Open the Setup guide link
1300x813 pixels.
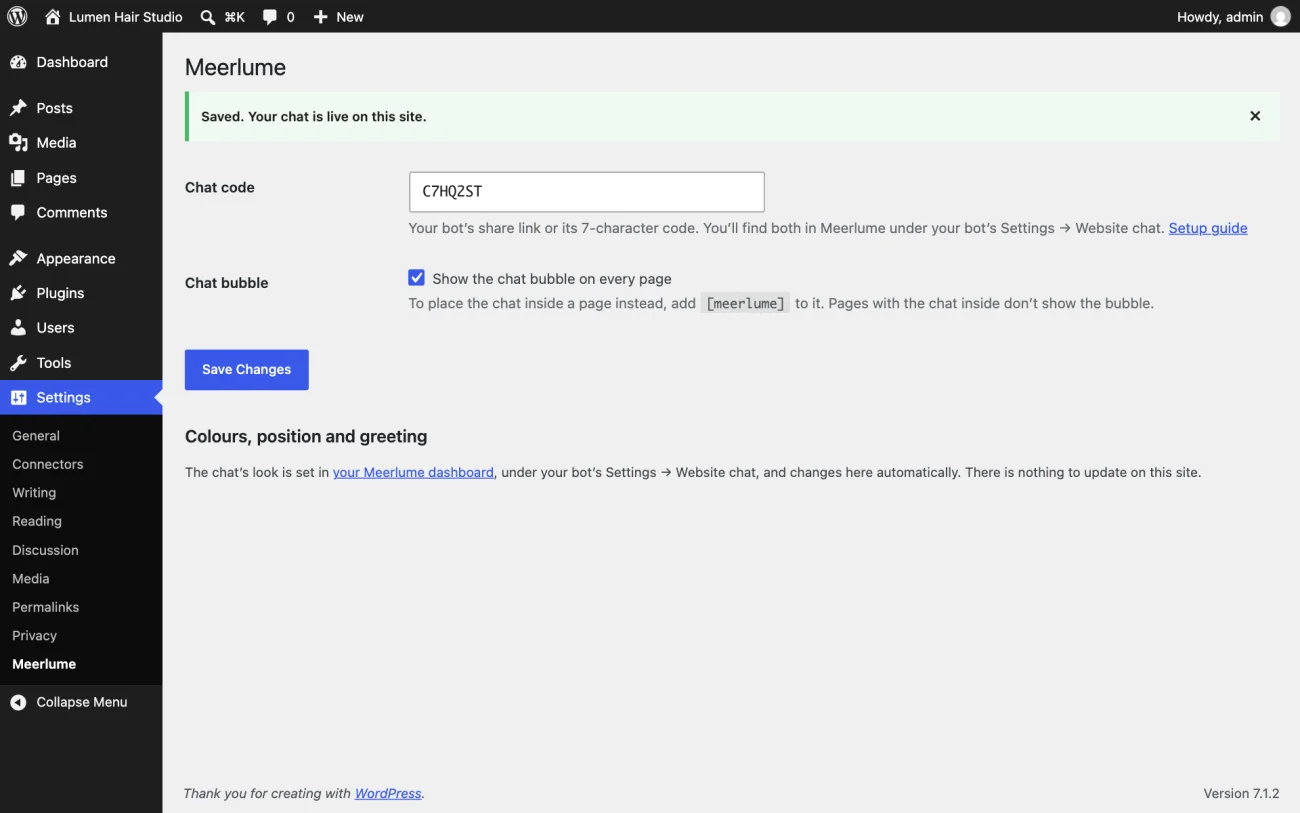point(1208,228)
